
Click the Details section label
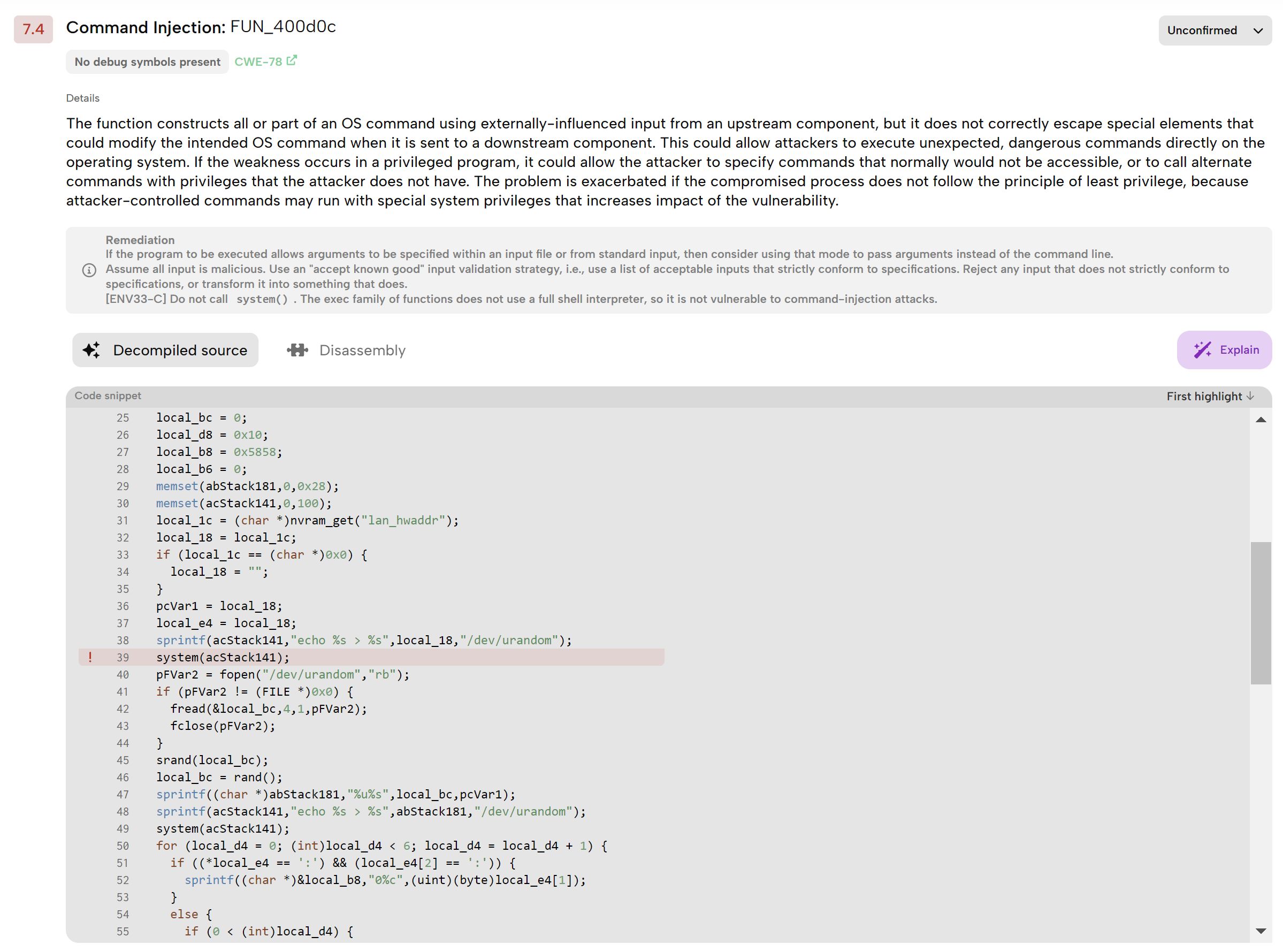(x=83, y=98)
